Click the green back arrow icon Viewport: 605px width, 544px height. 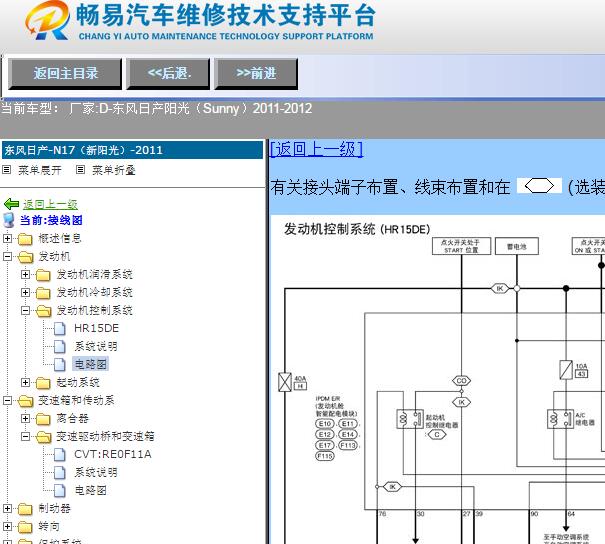(12, 204)
